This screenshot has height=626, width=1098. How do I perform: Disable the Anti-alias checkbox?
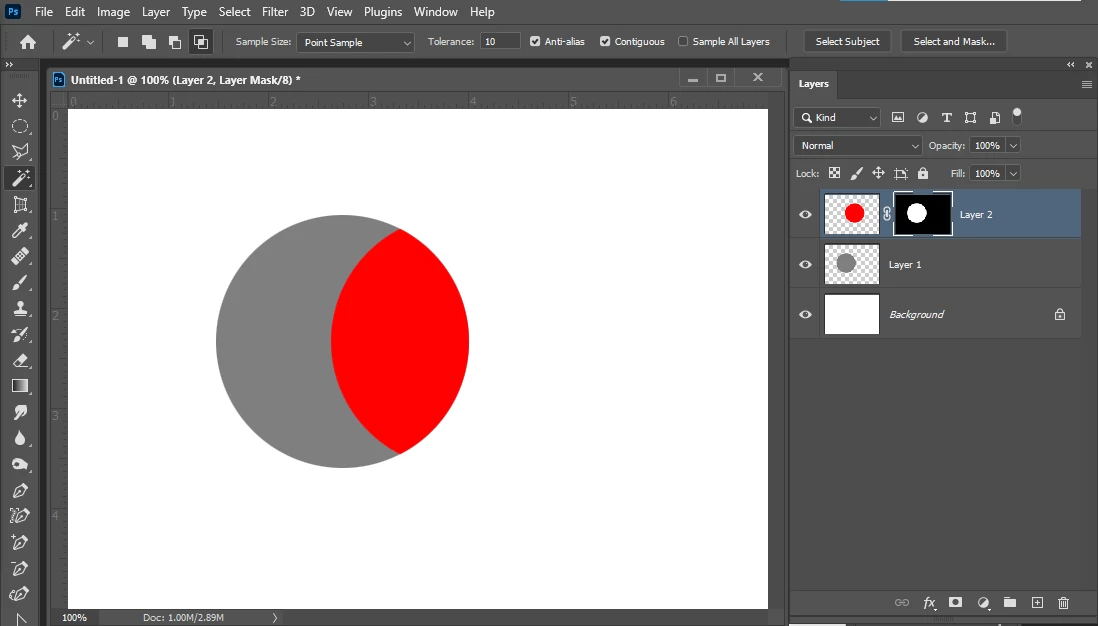pos(535,41)
